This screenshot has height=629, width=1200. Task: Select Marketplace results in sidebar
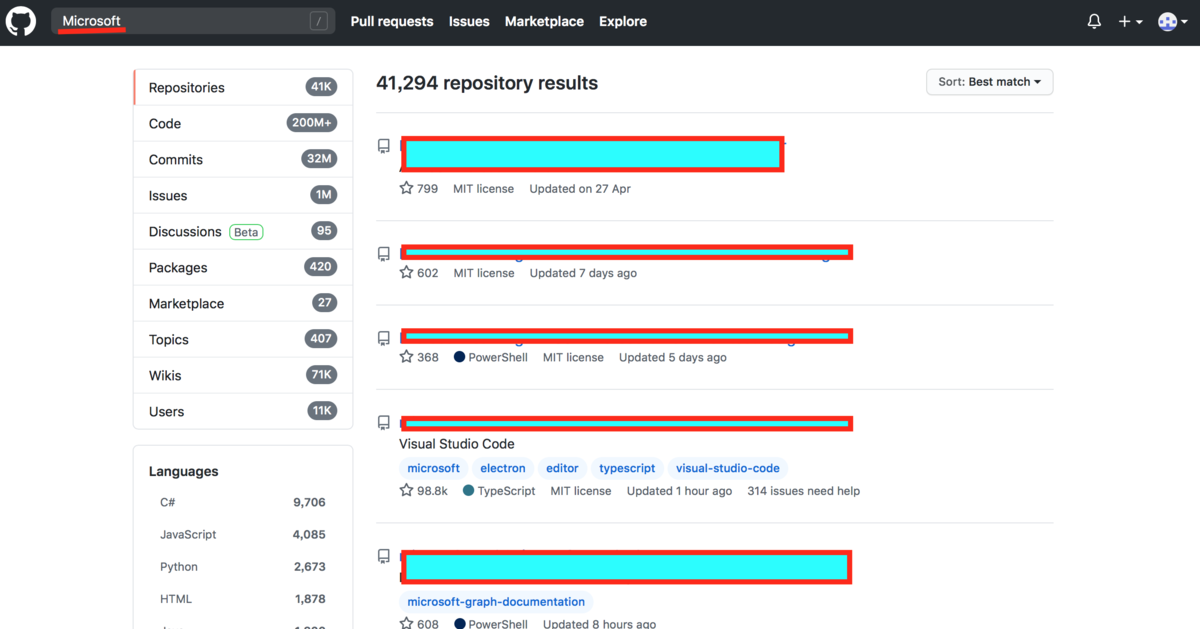[x=243, y=303]
